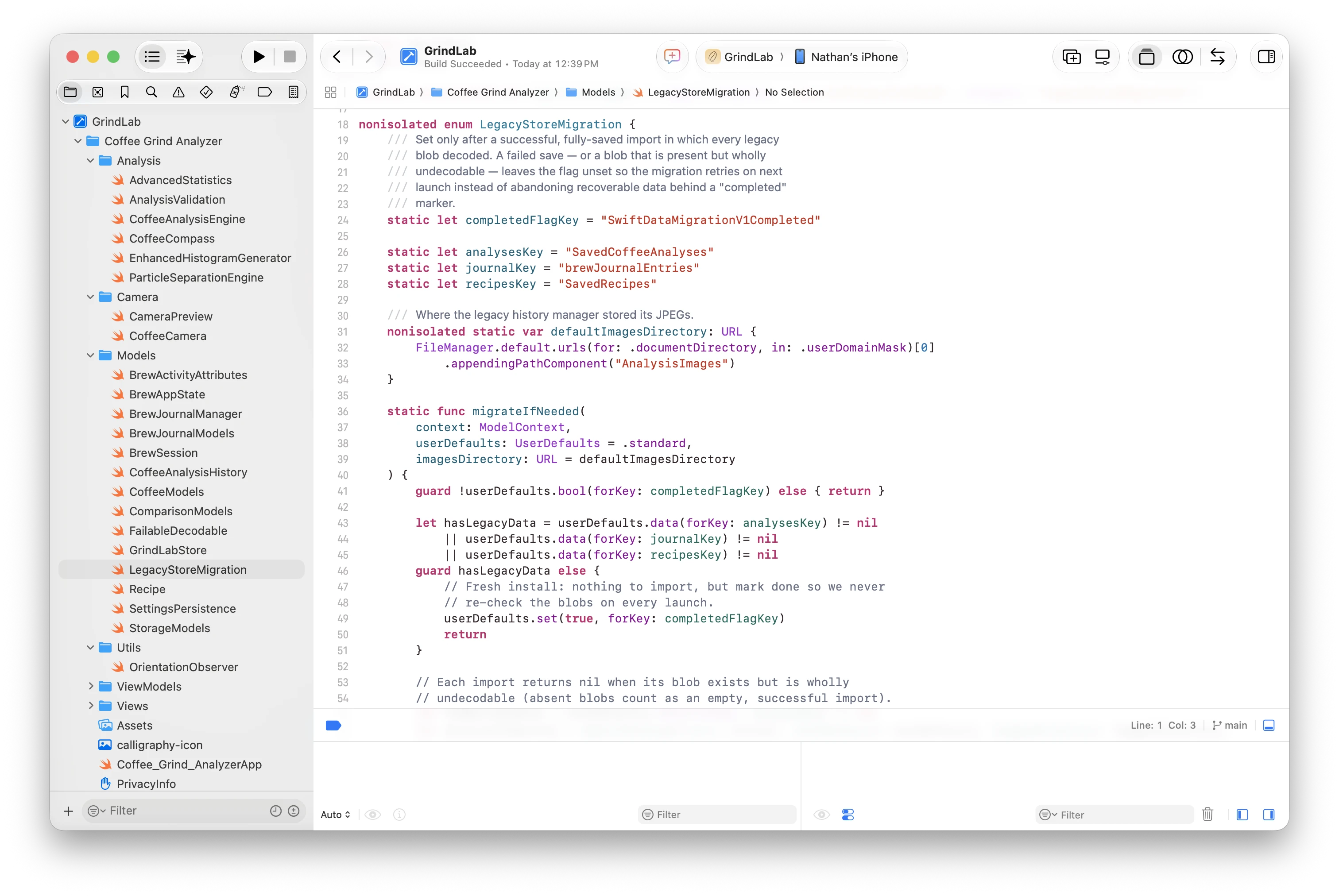Focus the variables view Filter field
The image size is (1339, 896).
click(x=717, y=815)
